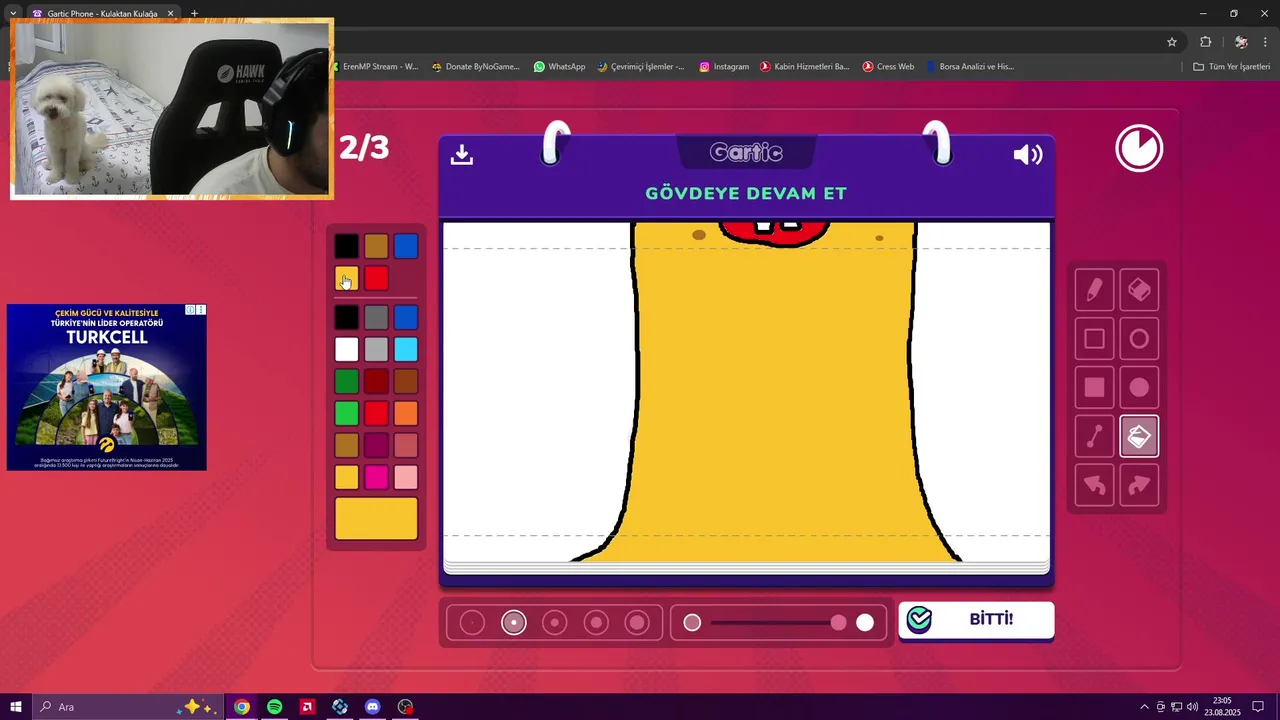Screen dimensions: 1280x720
Task: Select the second brush size
Action: [x=514, y=623]
